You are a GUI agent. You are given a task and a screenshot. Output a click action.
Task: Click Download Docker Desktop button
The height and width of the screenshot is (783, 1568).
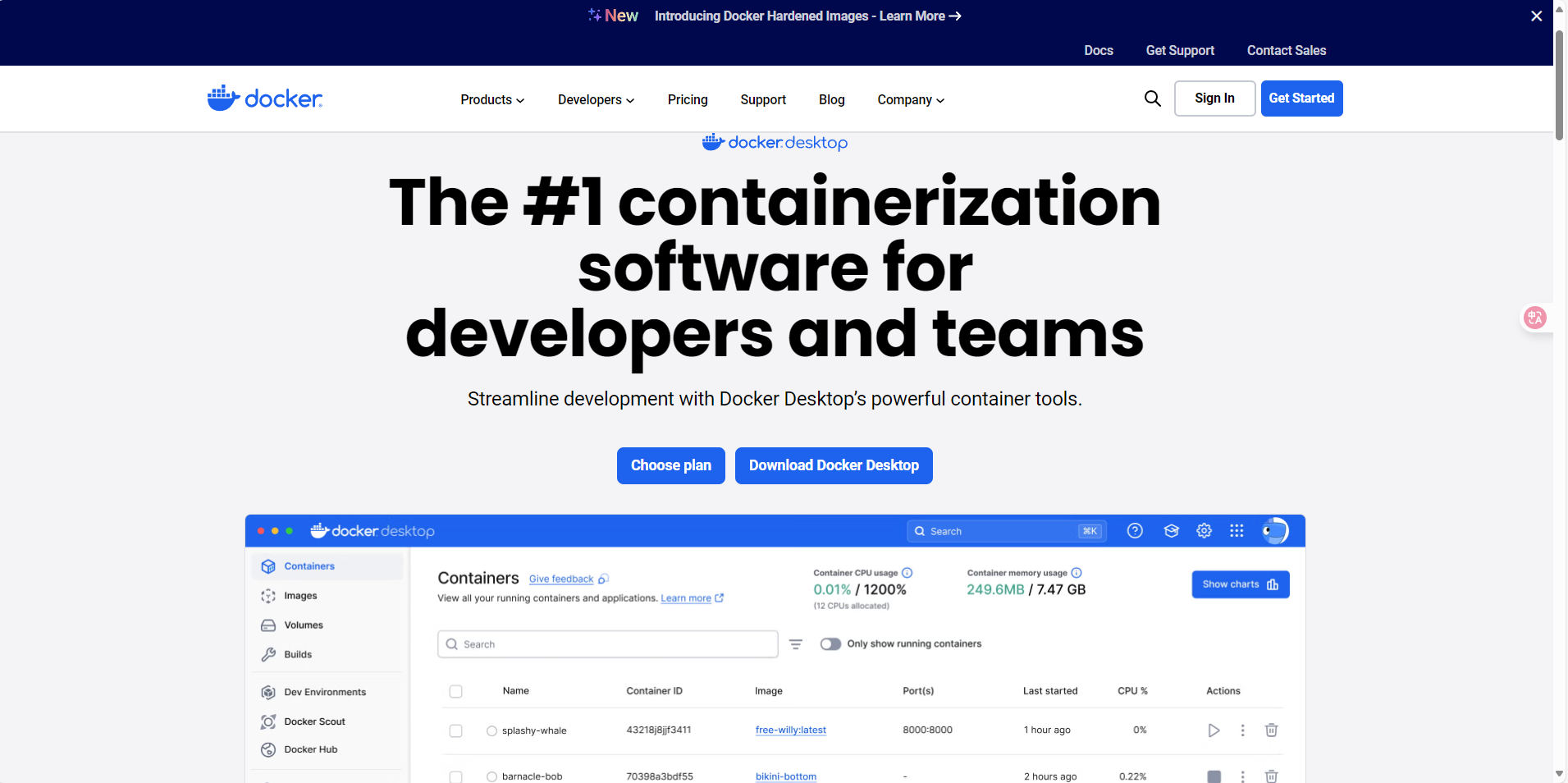tap(833, 465)
